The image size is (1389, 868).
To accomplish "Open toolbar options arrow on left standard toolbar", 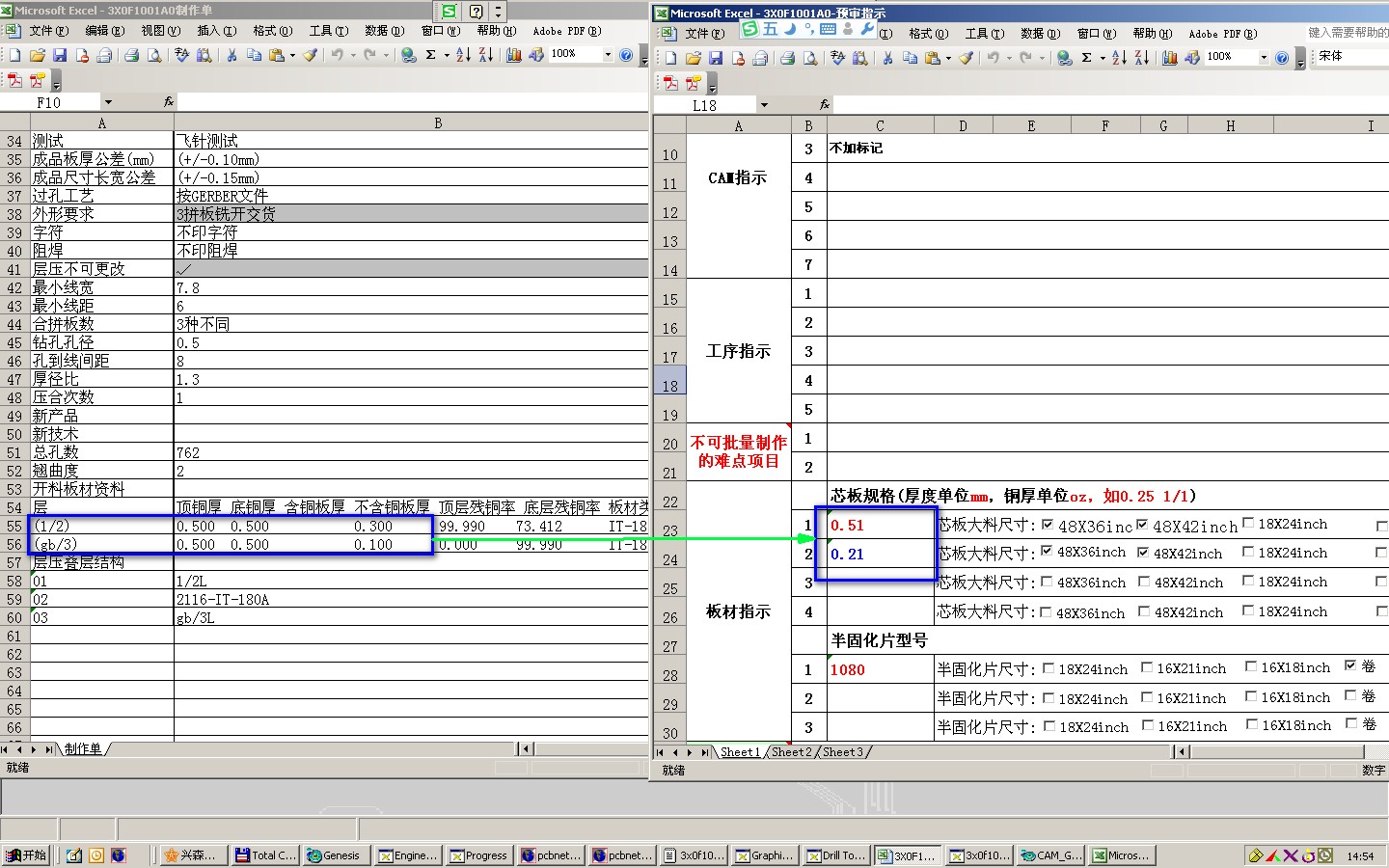I will (x=643, y=56).
